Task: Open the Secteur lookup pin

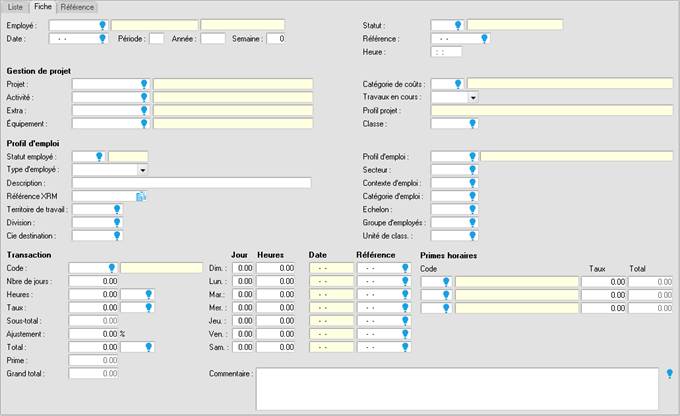Action: pos(473,170)
